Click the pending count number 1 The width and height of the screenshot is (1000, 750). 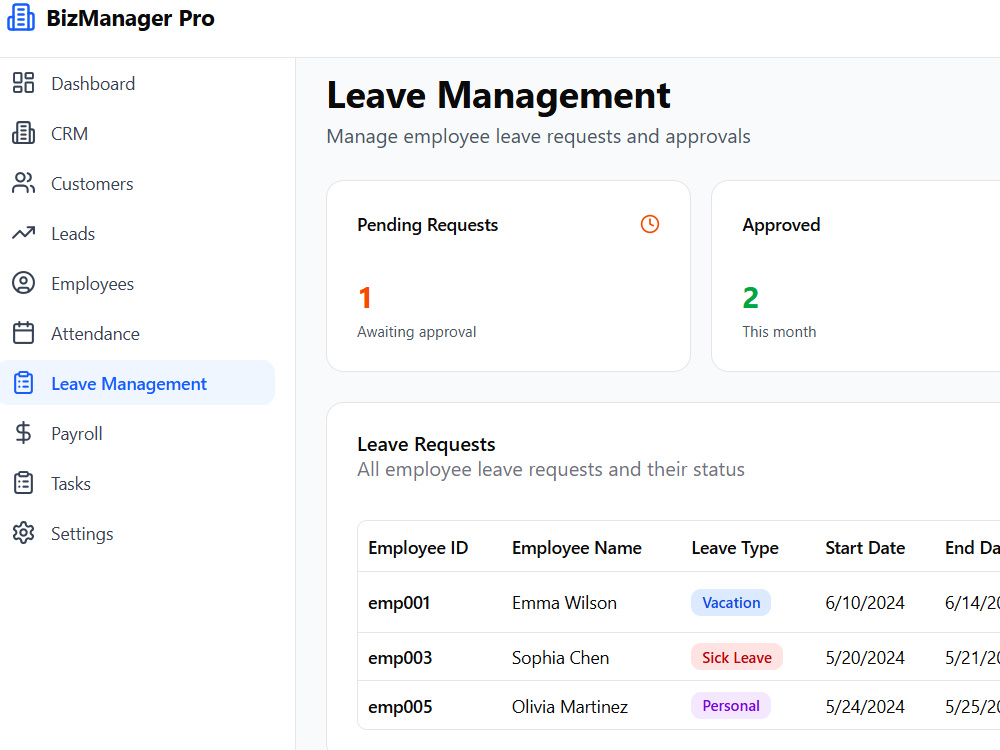point(365,298)
